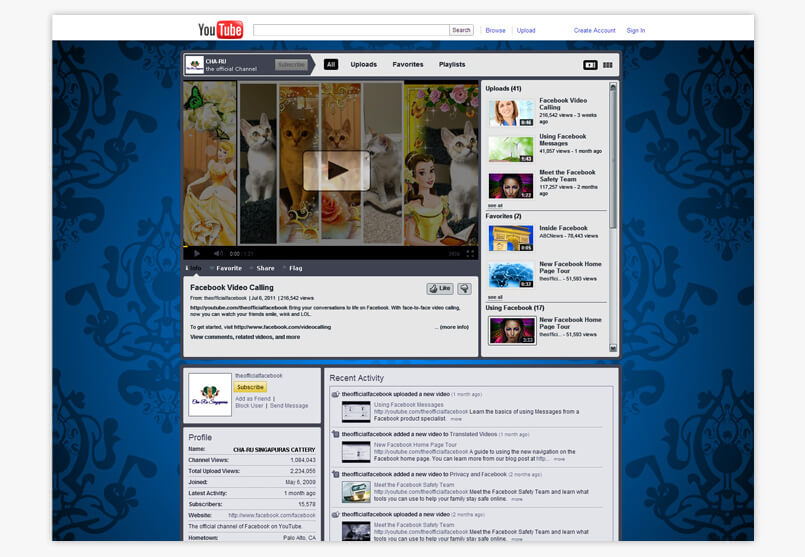Click Sign In
This screenshot has height=557, width=805.
tap(636, 31)
